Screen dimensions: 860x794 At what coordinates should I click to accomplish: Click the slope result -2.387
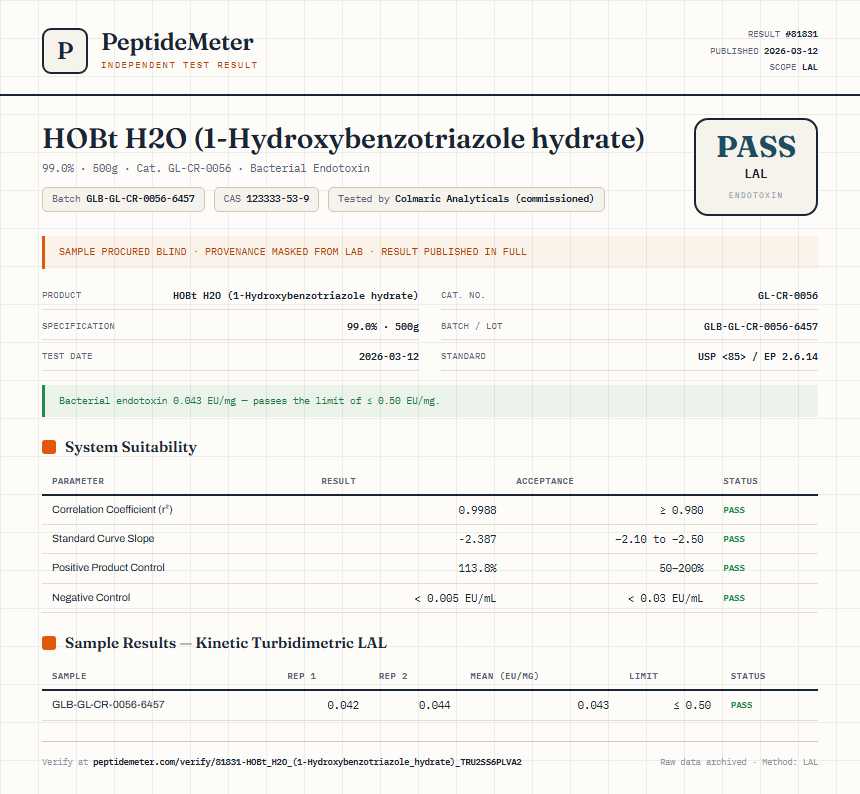tap(477, 539)
